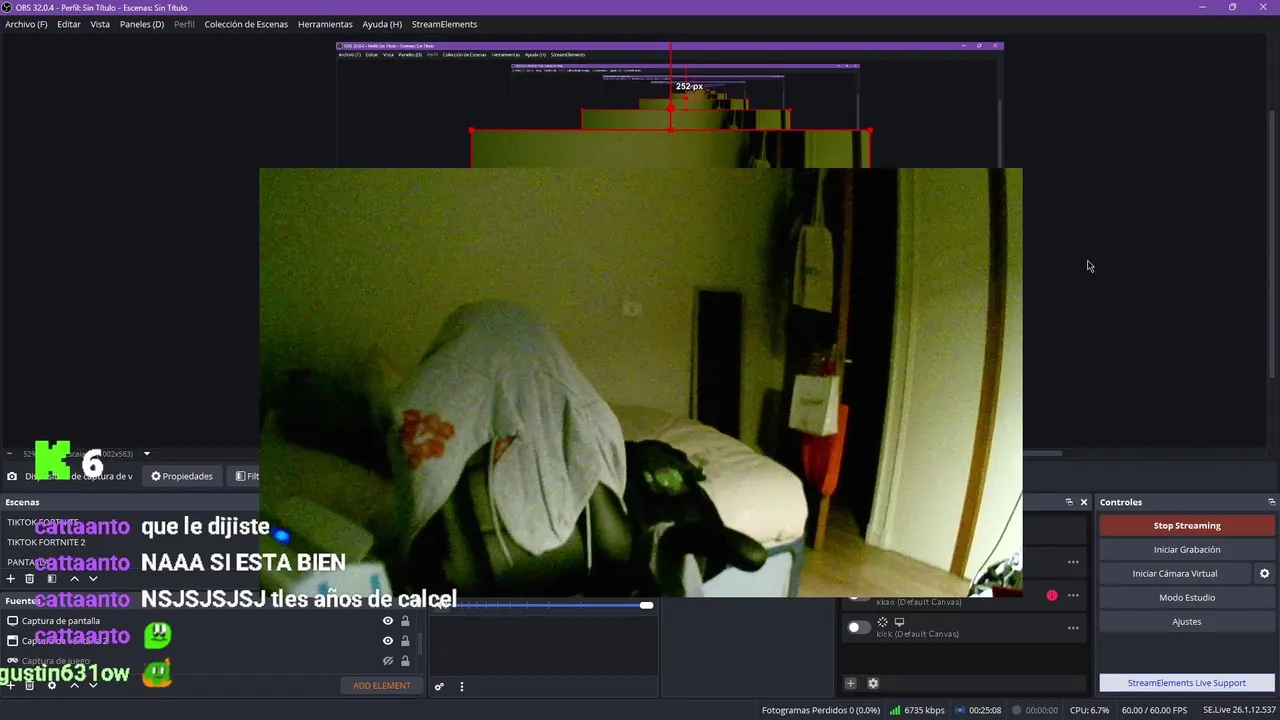The width and height of the screenshot is (1280, 720).
Task: Move scene up in Escenas toolbar
Action: [x=74, y=579]
